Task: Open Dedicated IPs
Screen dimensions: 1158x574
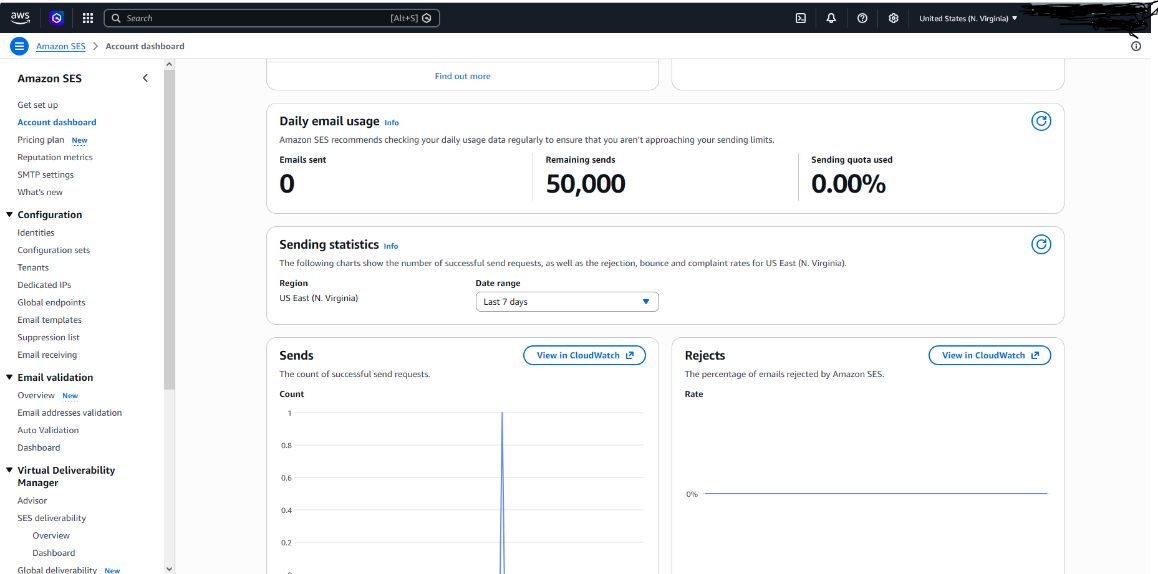Action: pyautogui.click(x=44, y=285)
